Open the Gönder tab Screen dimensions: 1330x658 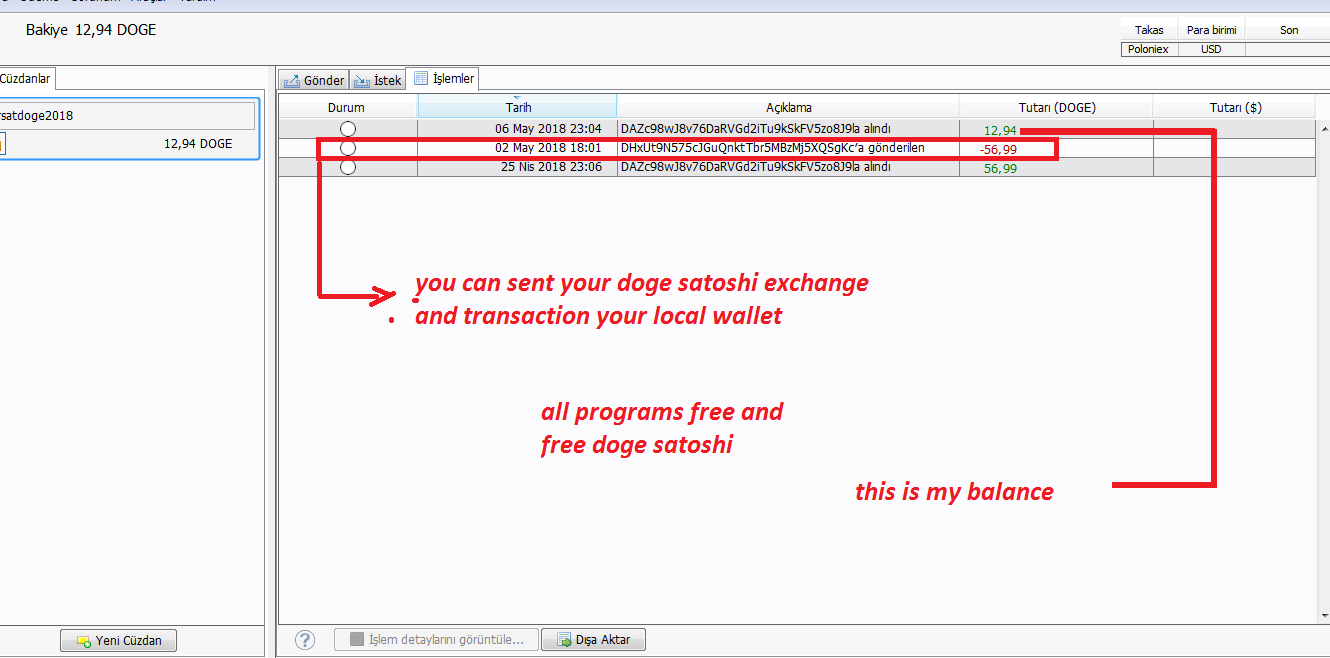tap(313, 80)
